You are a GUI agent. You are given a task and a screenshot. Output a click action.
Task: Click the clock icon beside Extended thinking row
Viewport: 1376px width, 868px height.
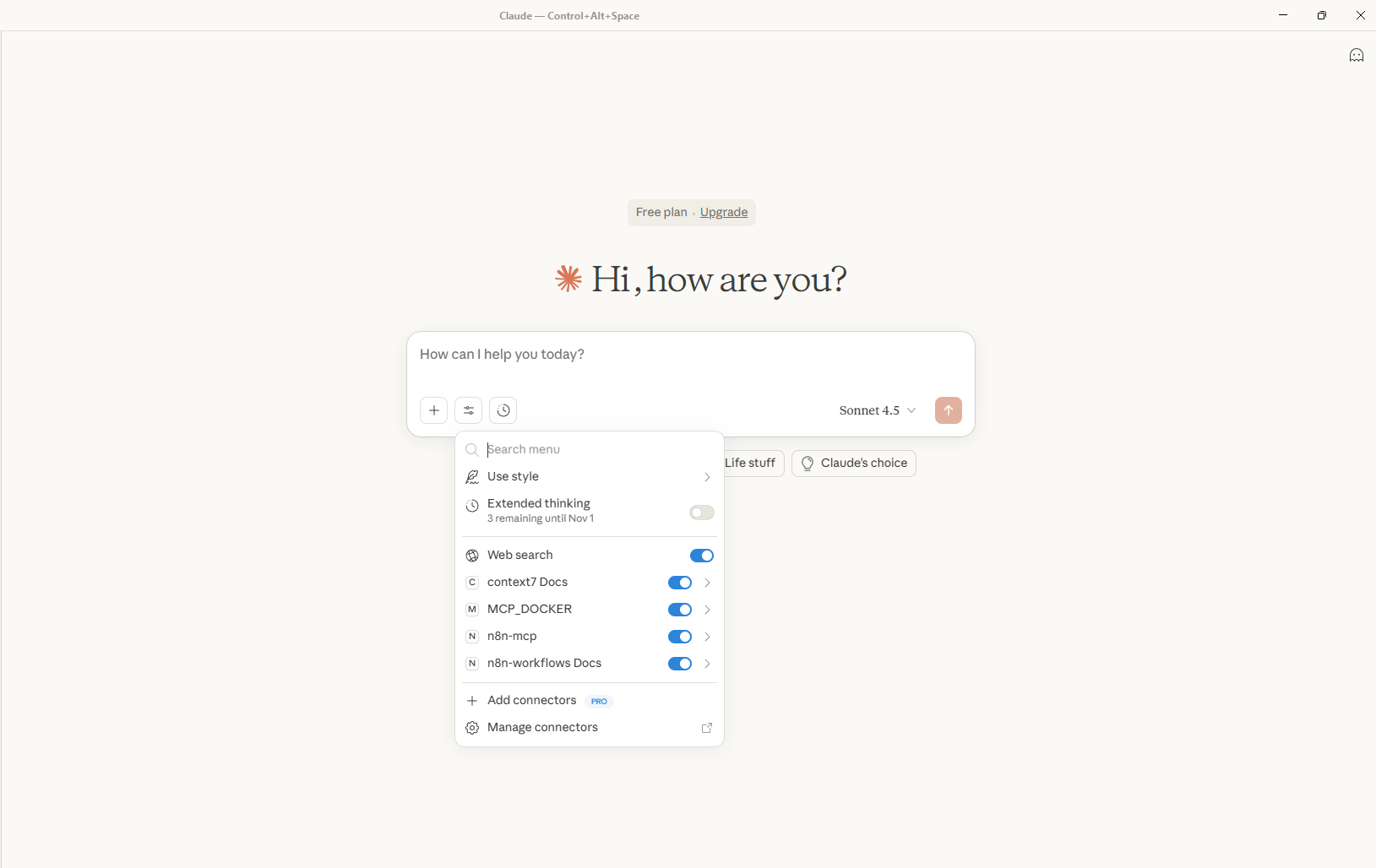pos(472,506)
